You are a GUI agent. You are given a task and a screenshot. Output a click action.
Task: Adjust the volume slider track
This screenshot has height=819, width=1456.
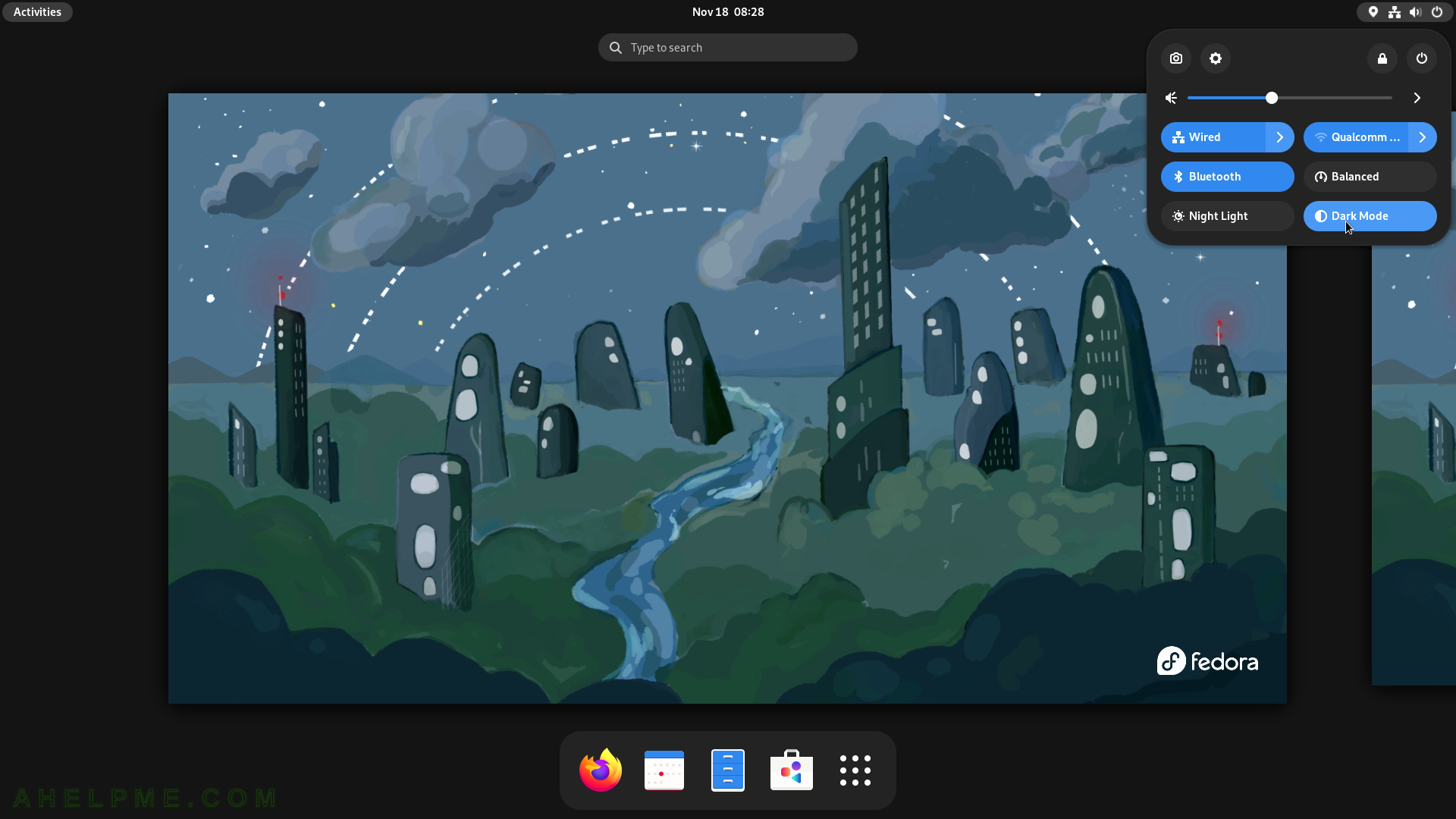pos(1290,98)
